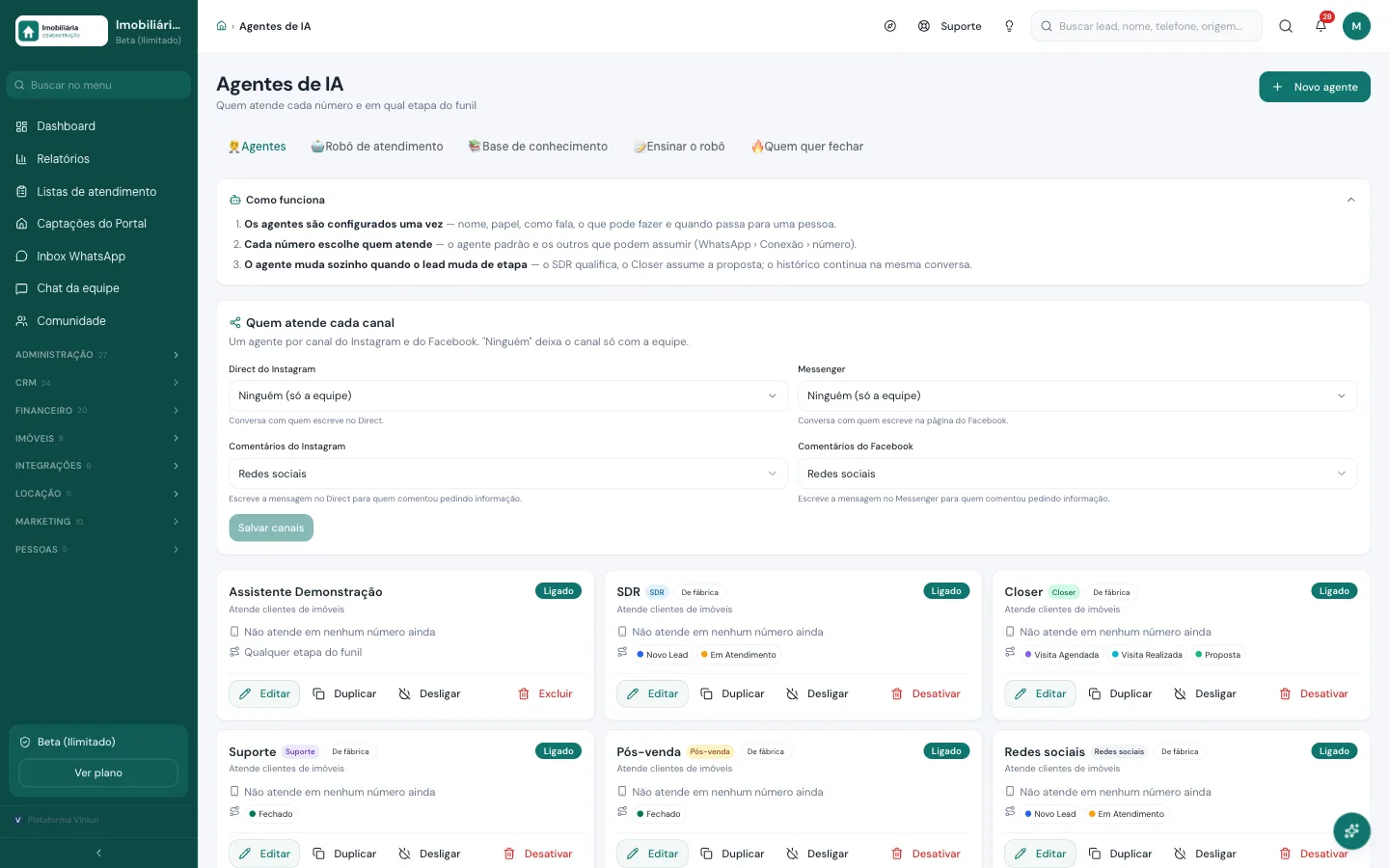Image resolution: width=1389 pixels, height=868 pixels.
Task: Click the Buscar no menu field
Action: point(98,85)
